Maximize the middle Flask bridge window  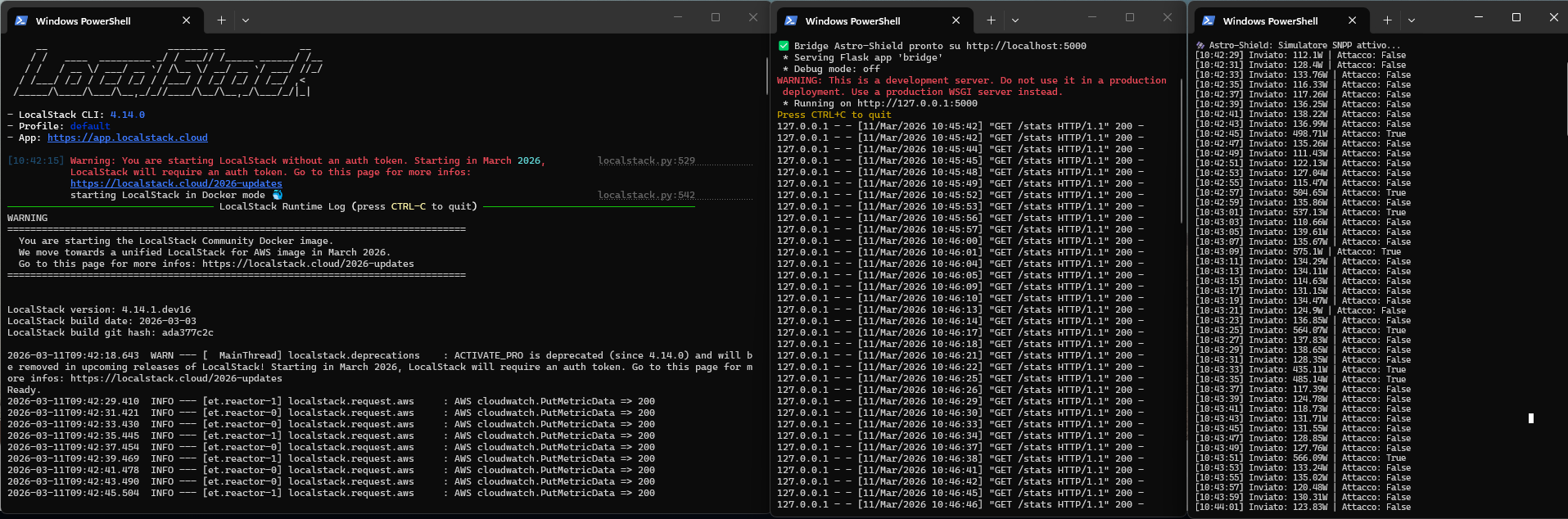click(x=1130, y=17)
